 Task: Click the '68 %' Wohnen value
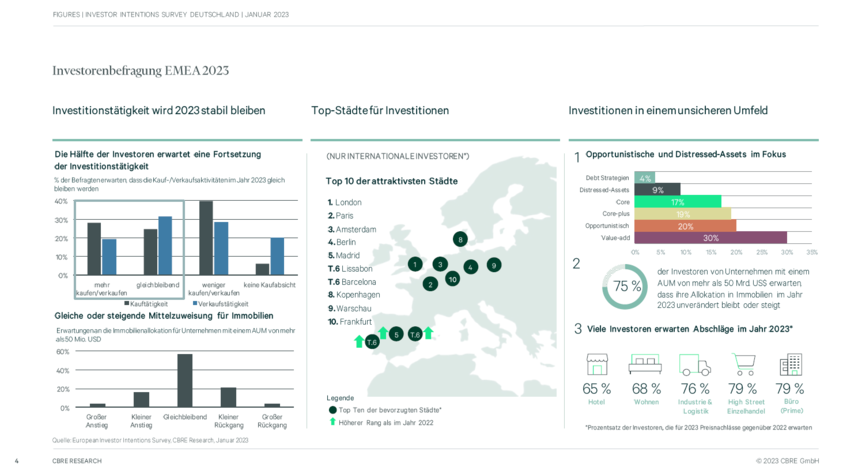tap(646, 389)
